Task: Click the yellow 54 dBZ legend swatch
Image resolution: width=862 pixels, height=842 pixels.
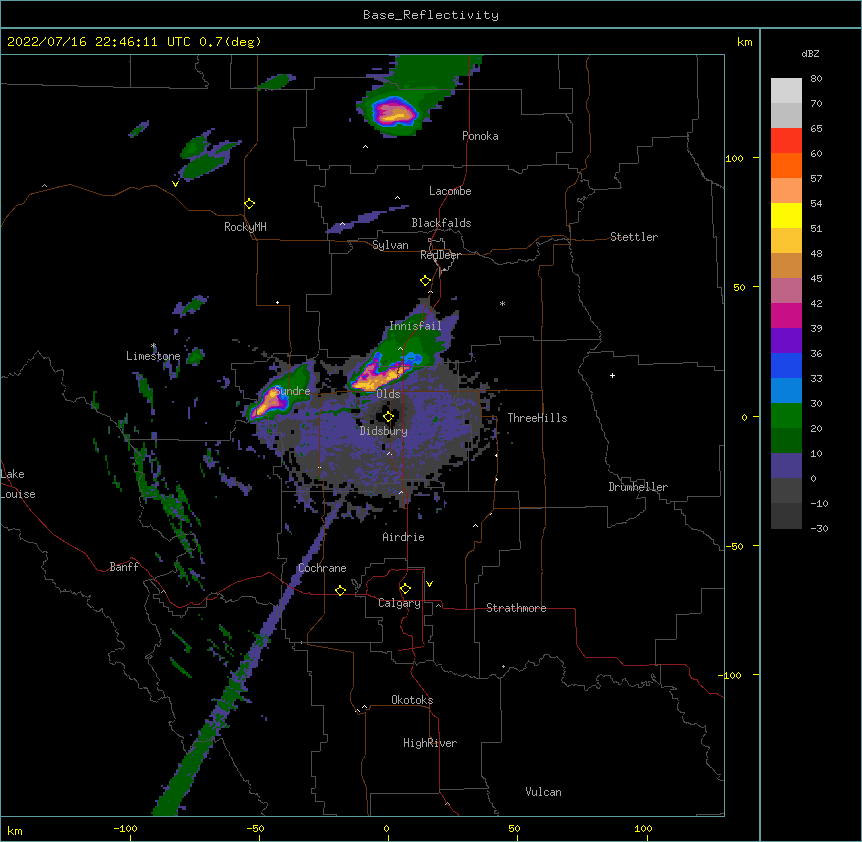Action: 786,215
